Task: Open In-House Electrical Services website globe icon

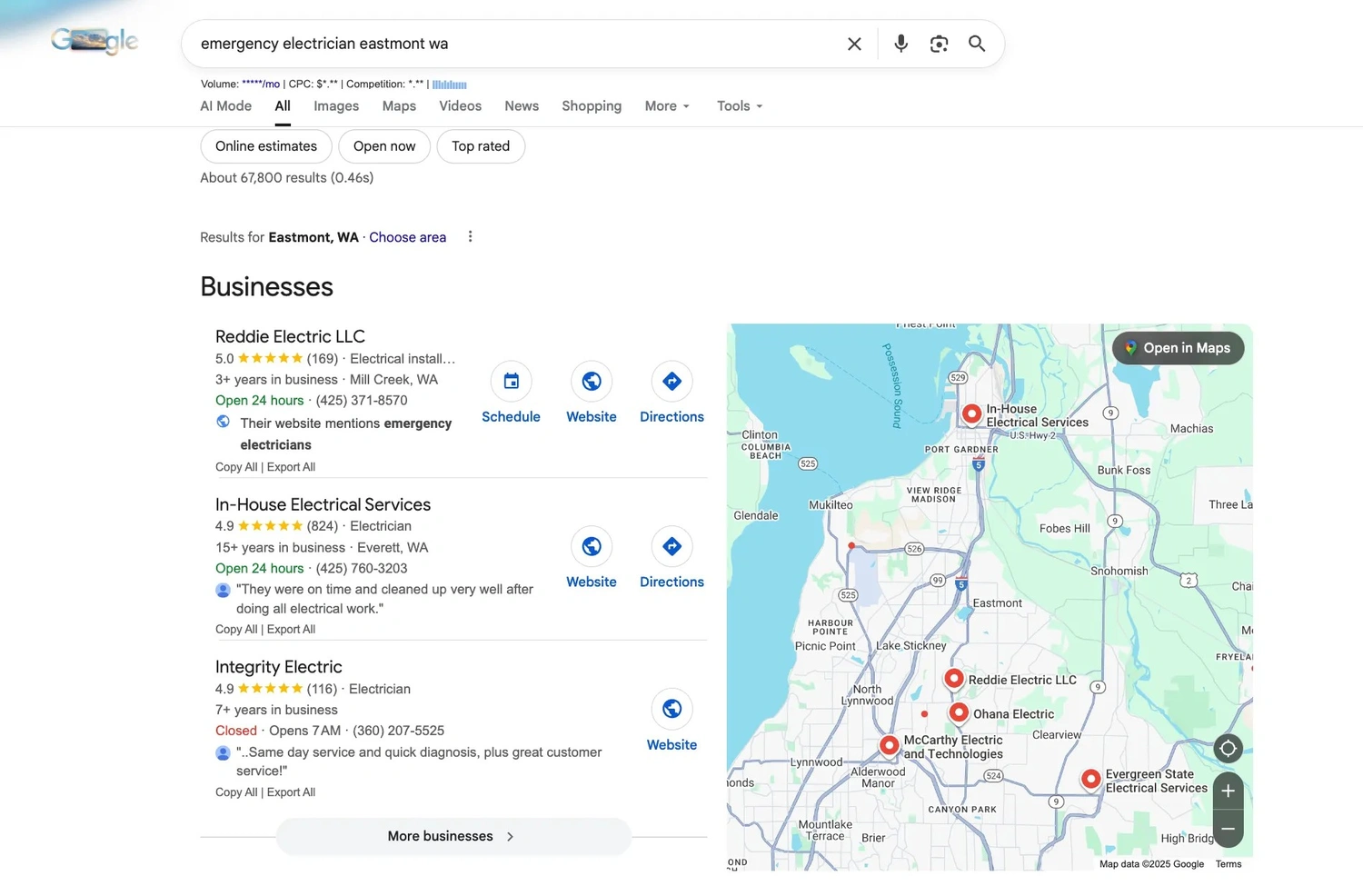Action: [x=592, y=547]
